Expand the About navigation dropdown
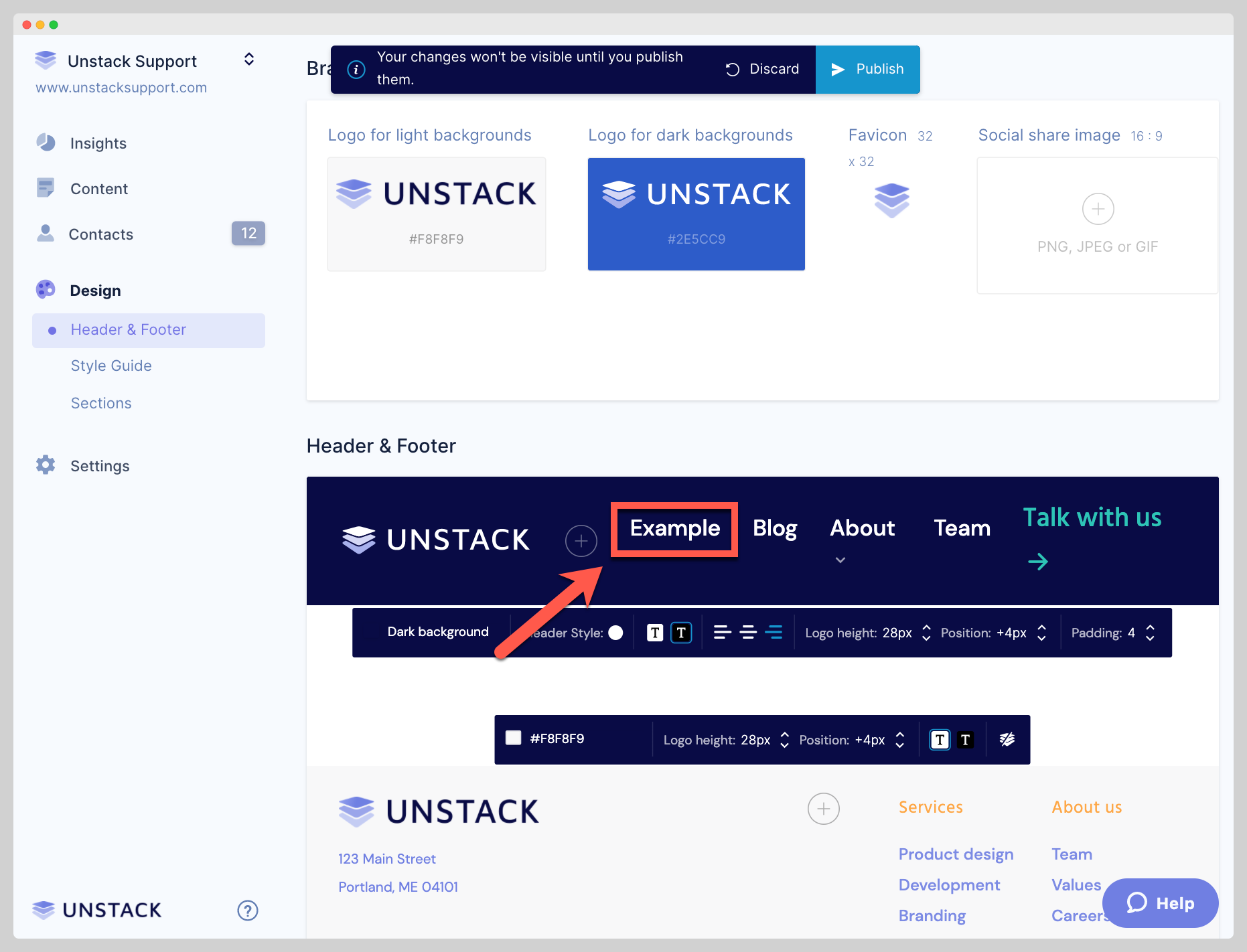The width and height of the screenshot is (1247, 952). click(840, 560)
